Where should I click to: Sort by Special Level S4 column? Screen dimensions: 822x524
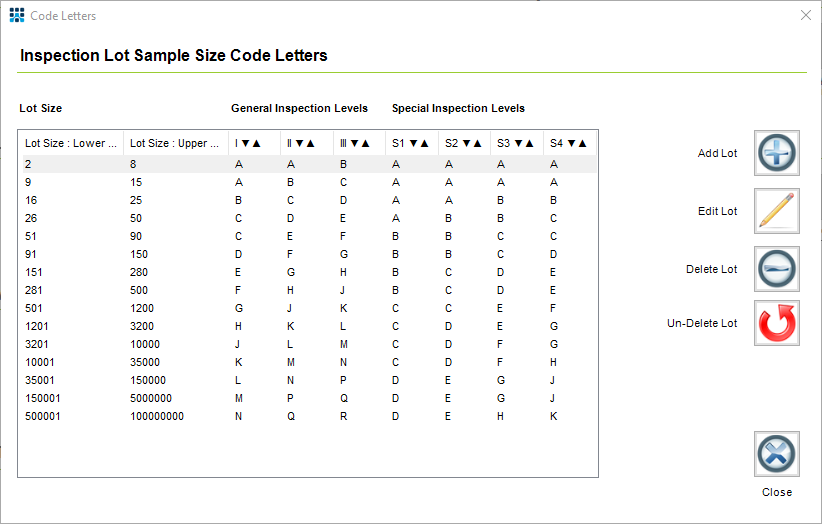[x=568, y=144]
